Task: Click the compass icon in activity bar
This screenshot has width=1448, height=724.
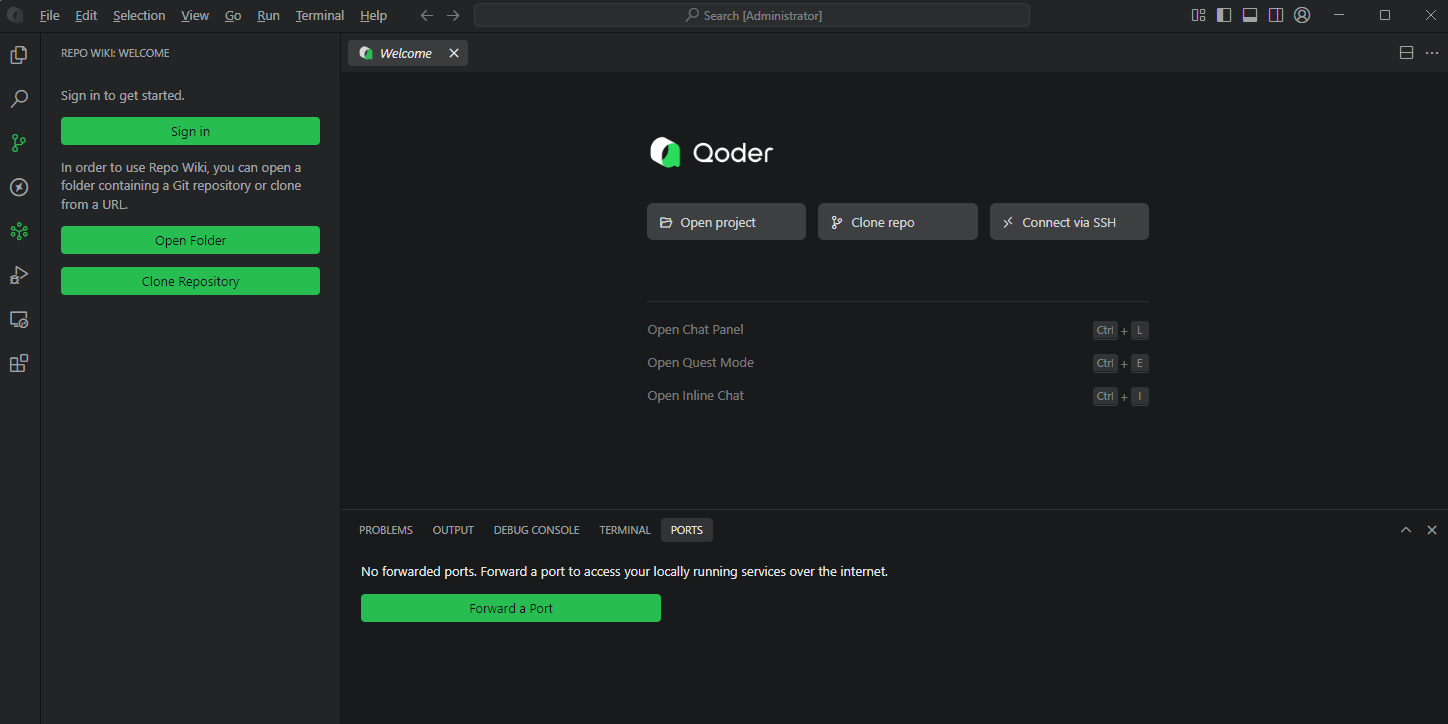Action: point(19,187)
